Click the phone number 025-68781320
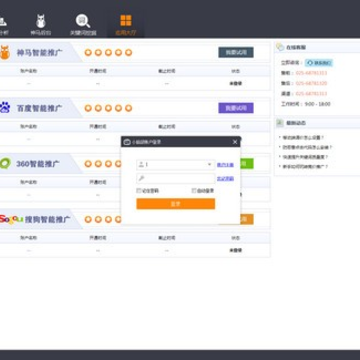Viewport: 360px width, 360px height. tap(311, 83)
